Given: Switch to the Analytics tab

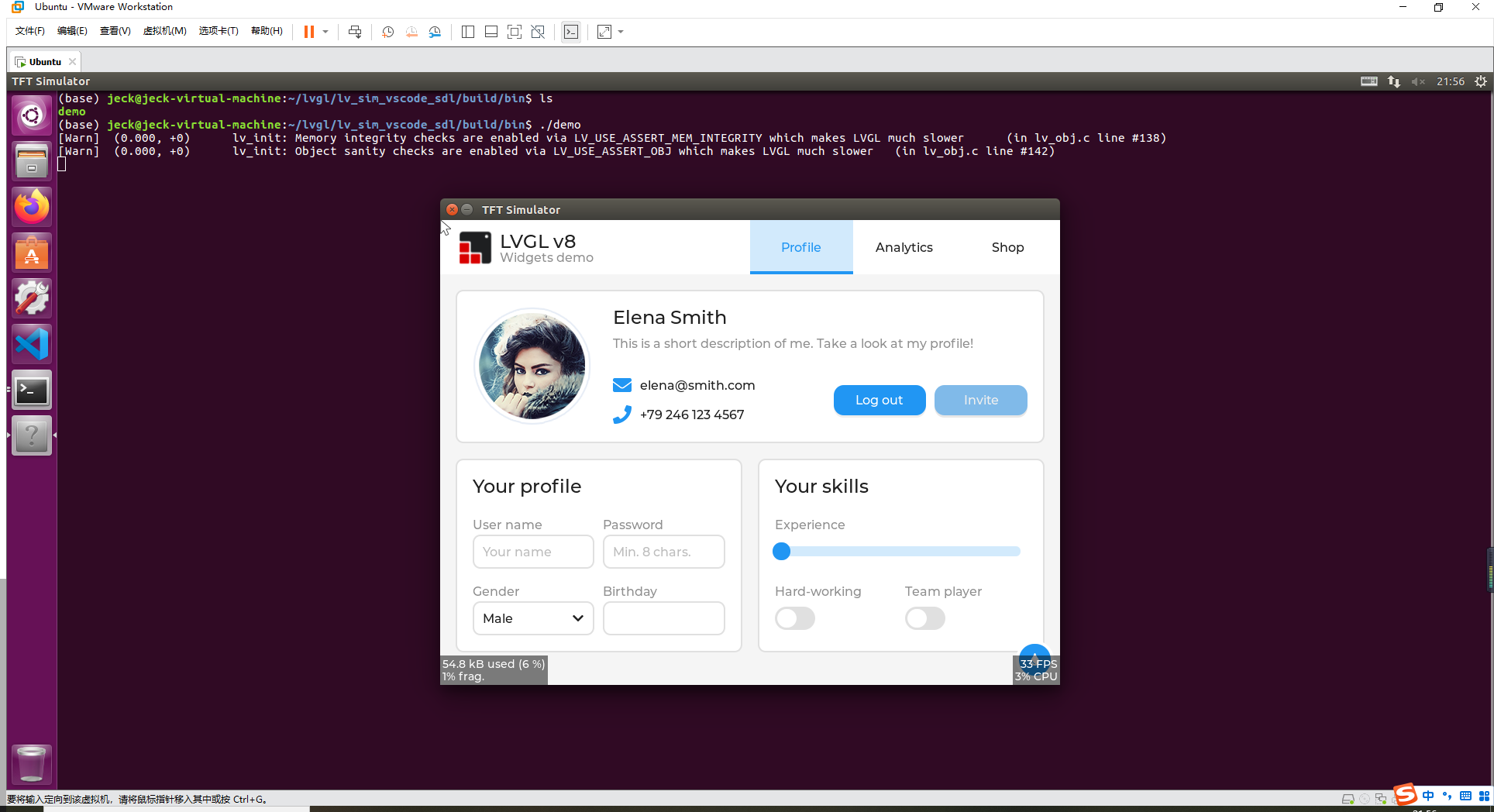Looking at the screenshot, I should click(904, 247).
